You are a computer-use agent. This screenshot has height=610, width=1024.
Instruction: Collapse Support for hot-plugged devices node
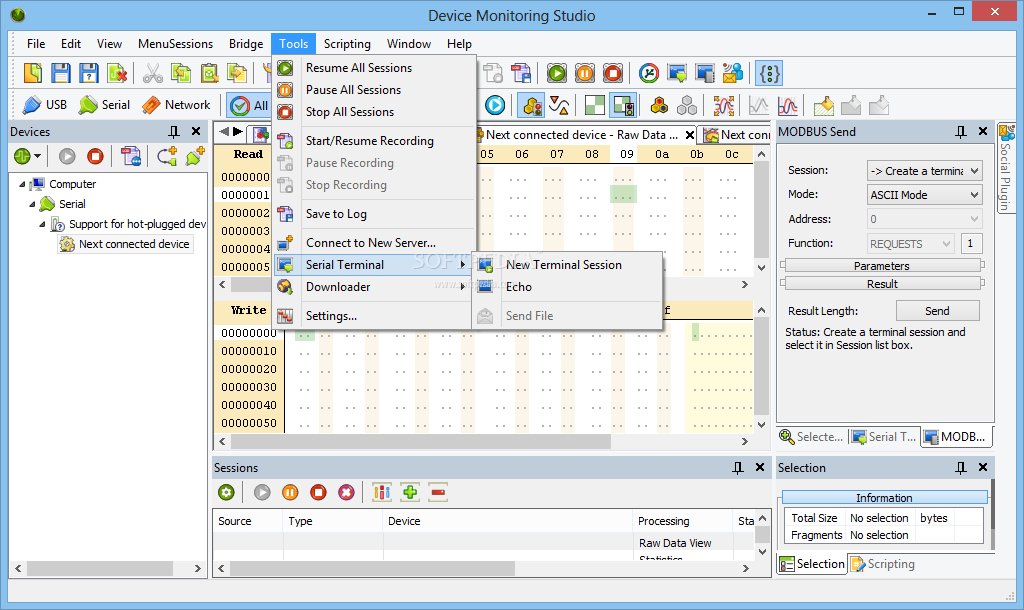tap(42, 224)
